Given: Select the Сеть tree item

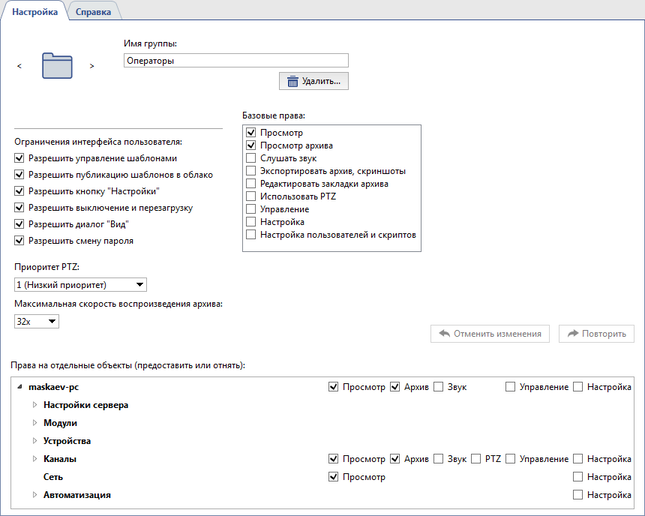Looking at the screenshot, I should pos(53,477).
